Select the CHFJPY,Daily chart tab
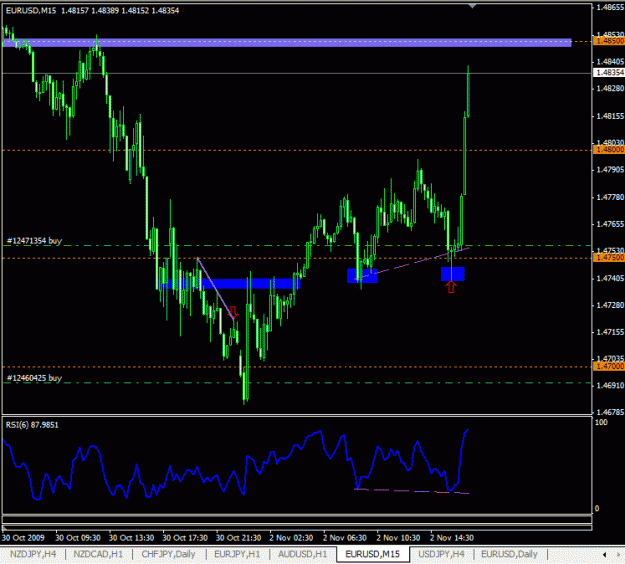The image size is (625, 564). click(x=168, y=554)
